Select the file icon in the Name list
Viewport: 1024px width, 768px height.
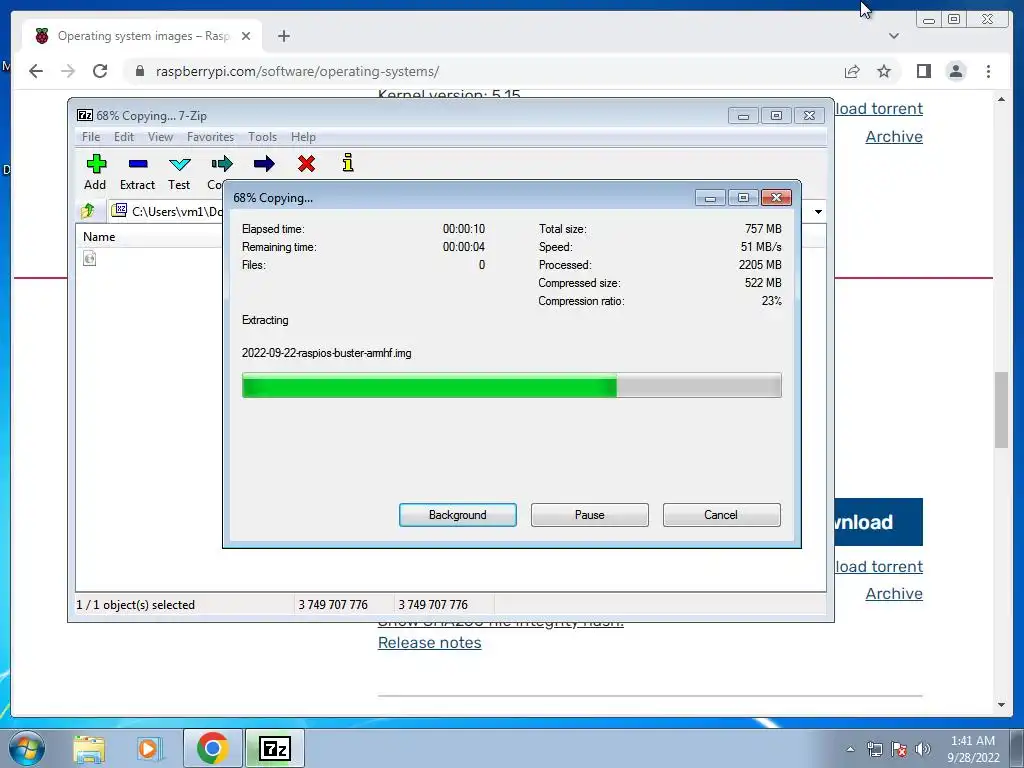[89, 259]
